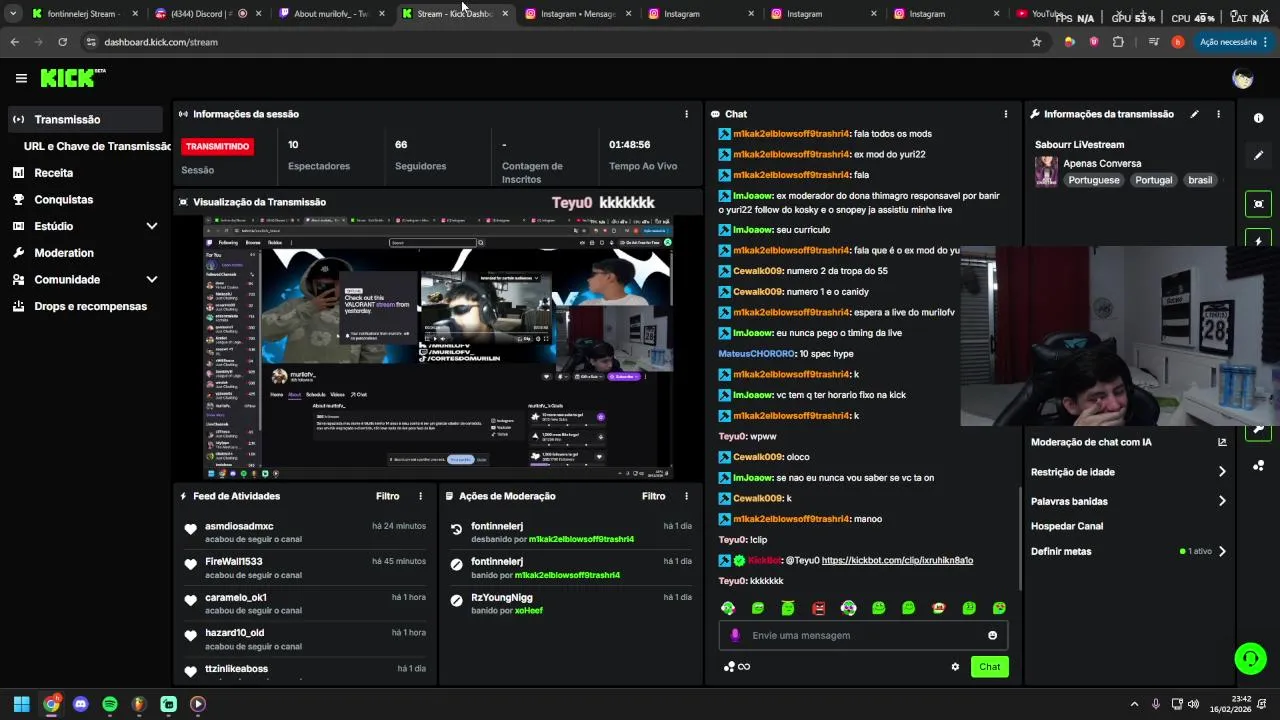The image size is (1280, 720).
Task: Open browser extensions puzzle icon
Action: (x=1118, y=42)
